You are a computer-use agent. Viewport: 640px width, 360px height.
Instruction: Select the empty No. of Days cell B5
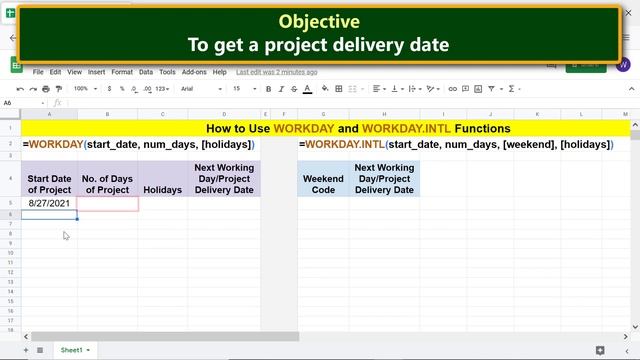tap(108, 204)
